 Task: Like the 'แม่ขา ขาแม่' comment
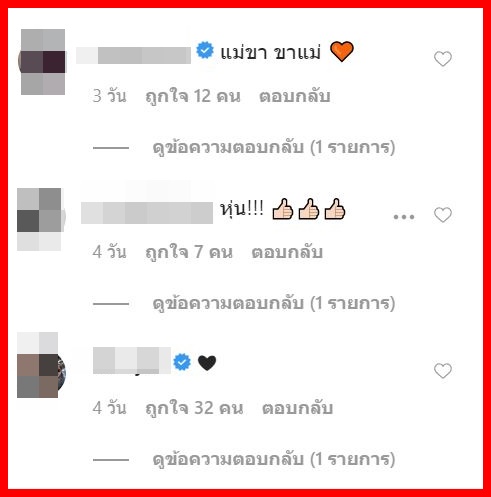point(443,59)
